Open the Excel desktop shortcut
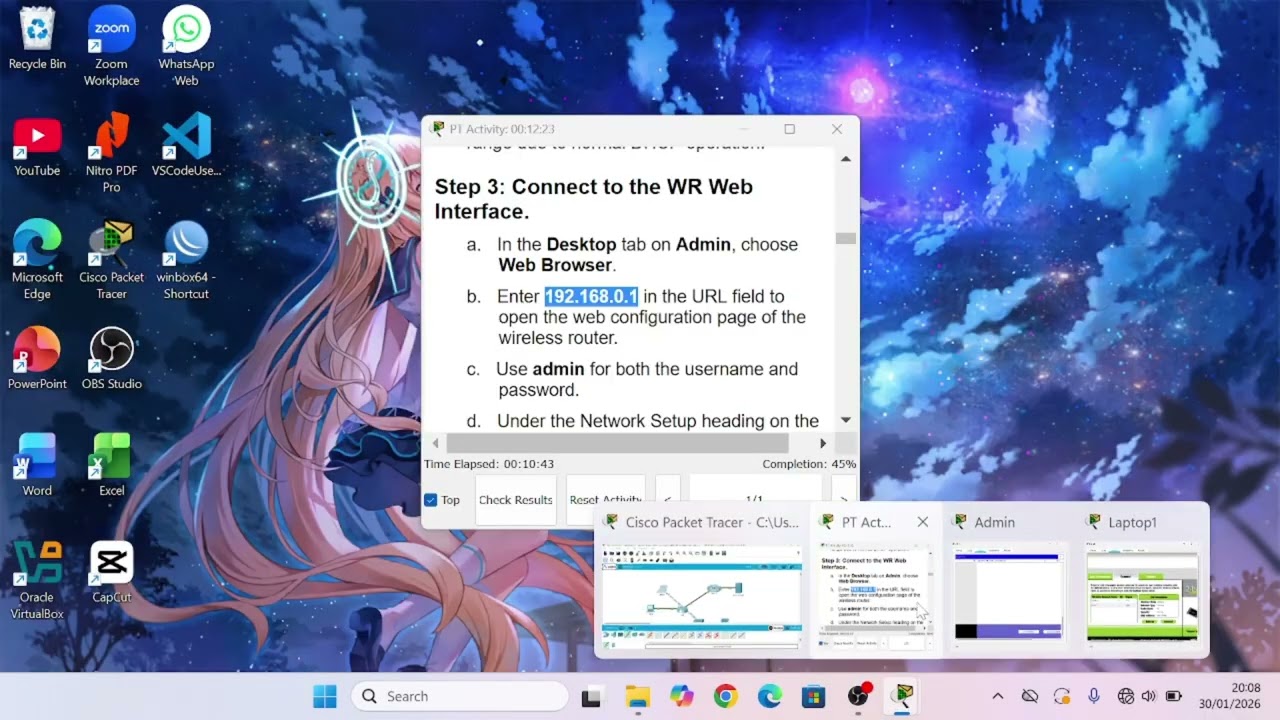Screen dimensions: 1280x720 [x=111, y=465]
